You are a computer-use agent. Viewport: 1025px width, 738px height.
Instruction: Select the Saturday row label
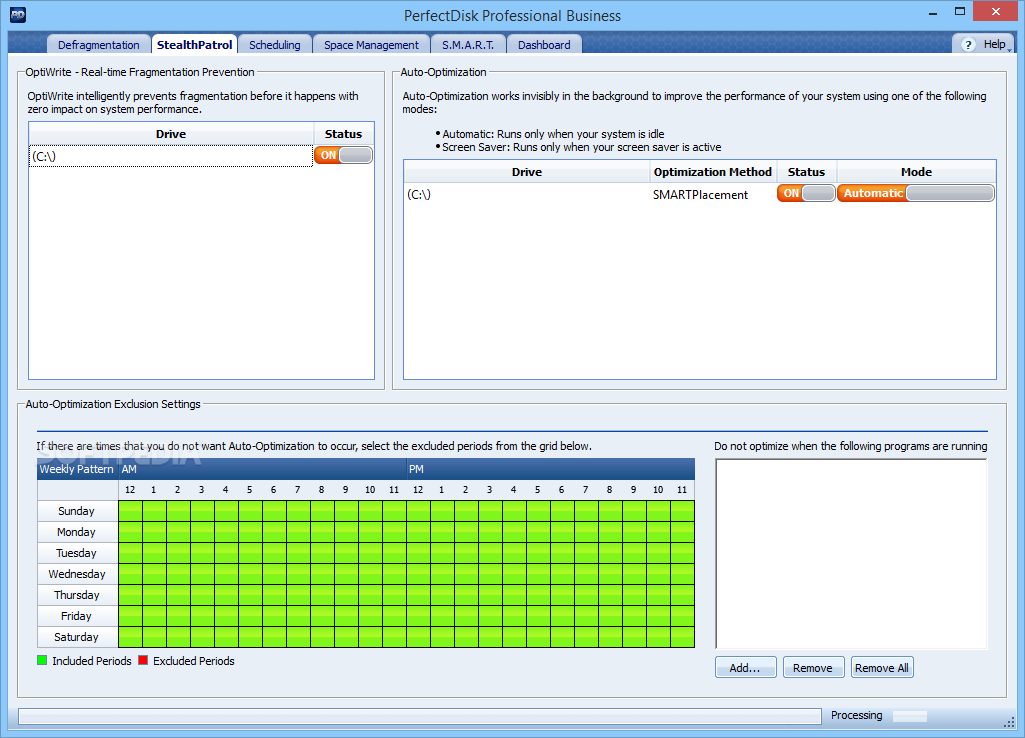tap(77, 637)
